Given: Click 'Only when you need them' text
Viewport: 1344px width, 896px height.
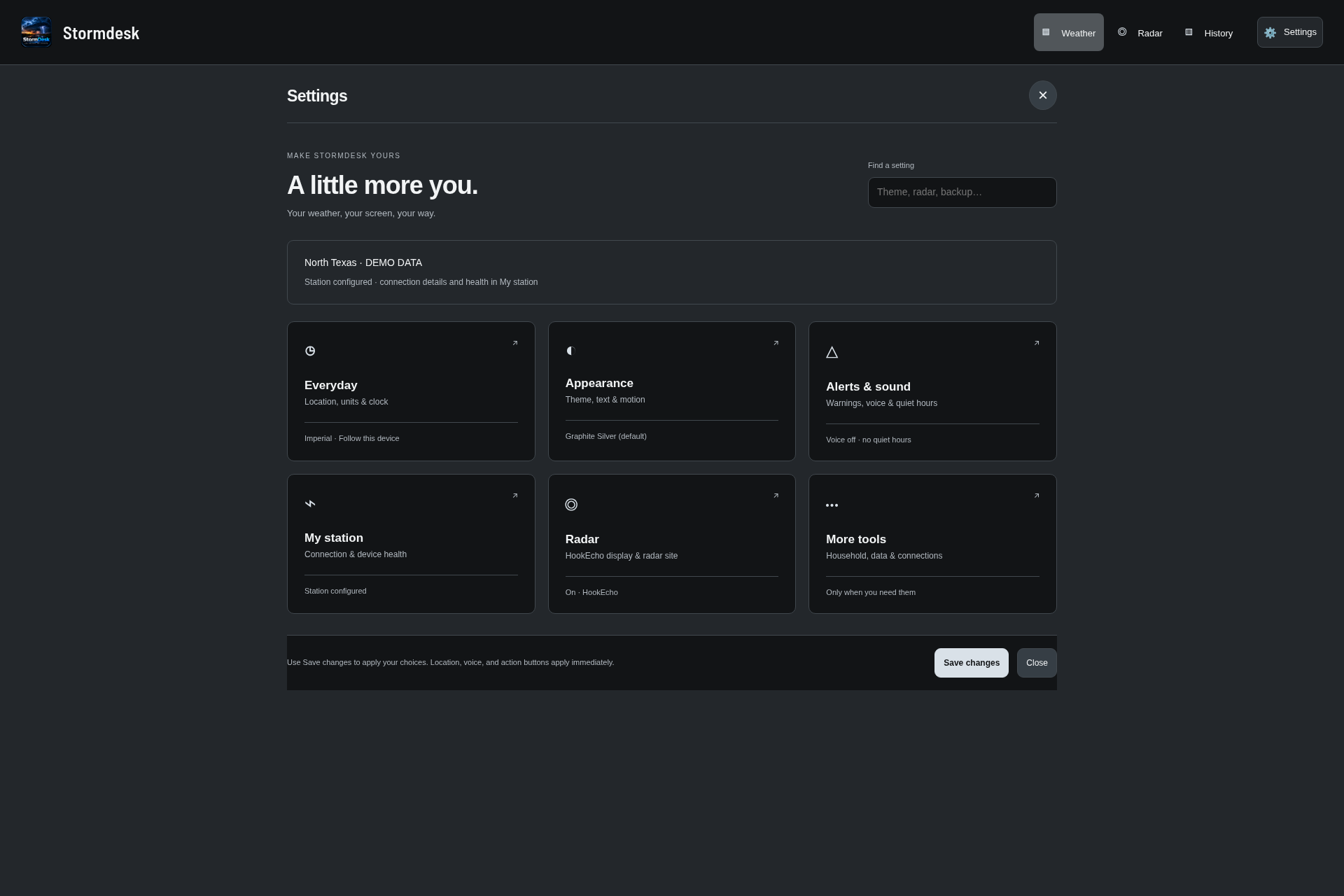Looking at the screenshot, I should [871, 592].
